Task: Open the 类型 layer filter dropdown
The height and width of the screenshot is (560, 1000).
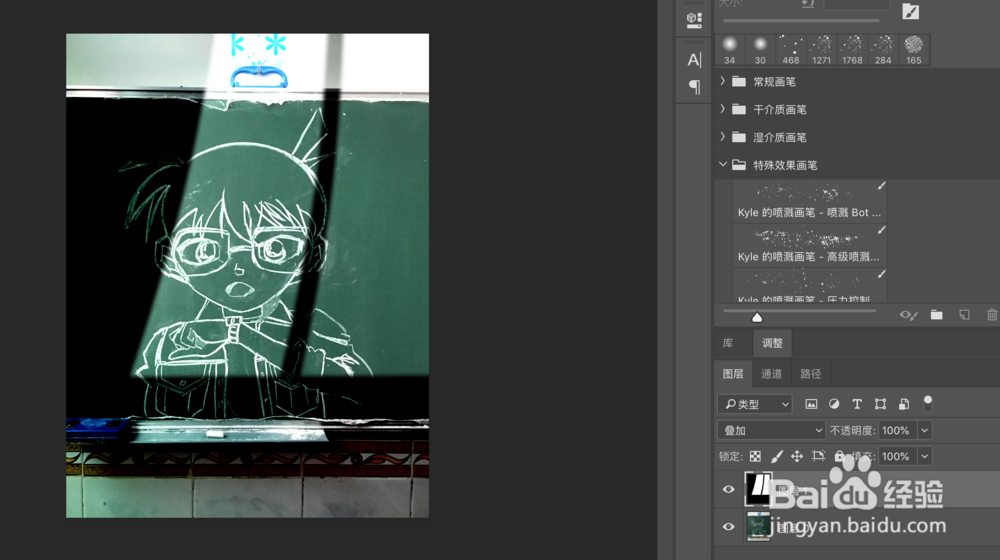Action: pyautogui.click(x=755, y=404)
